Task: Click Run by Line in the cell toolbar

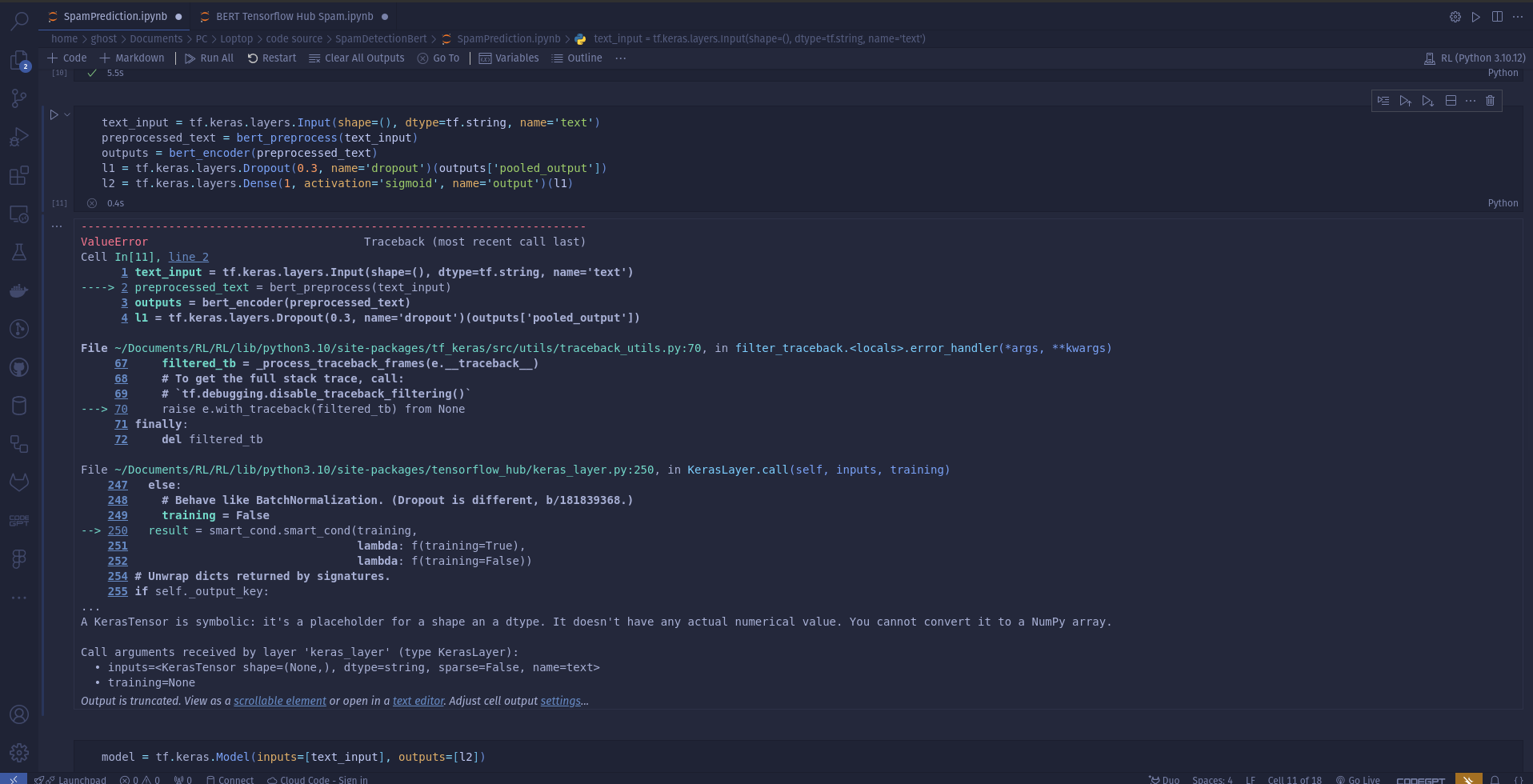Action: pos(1383,101)
